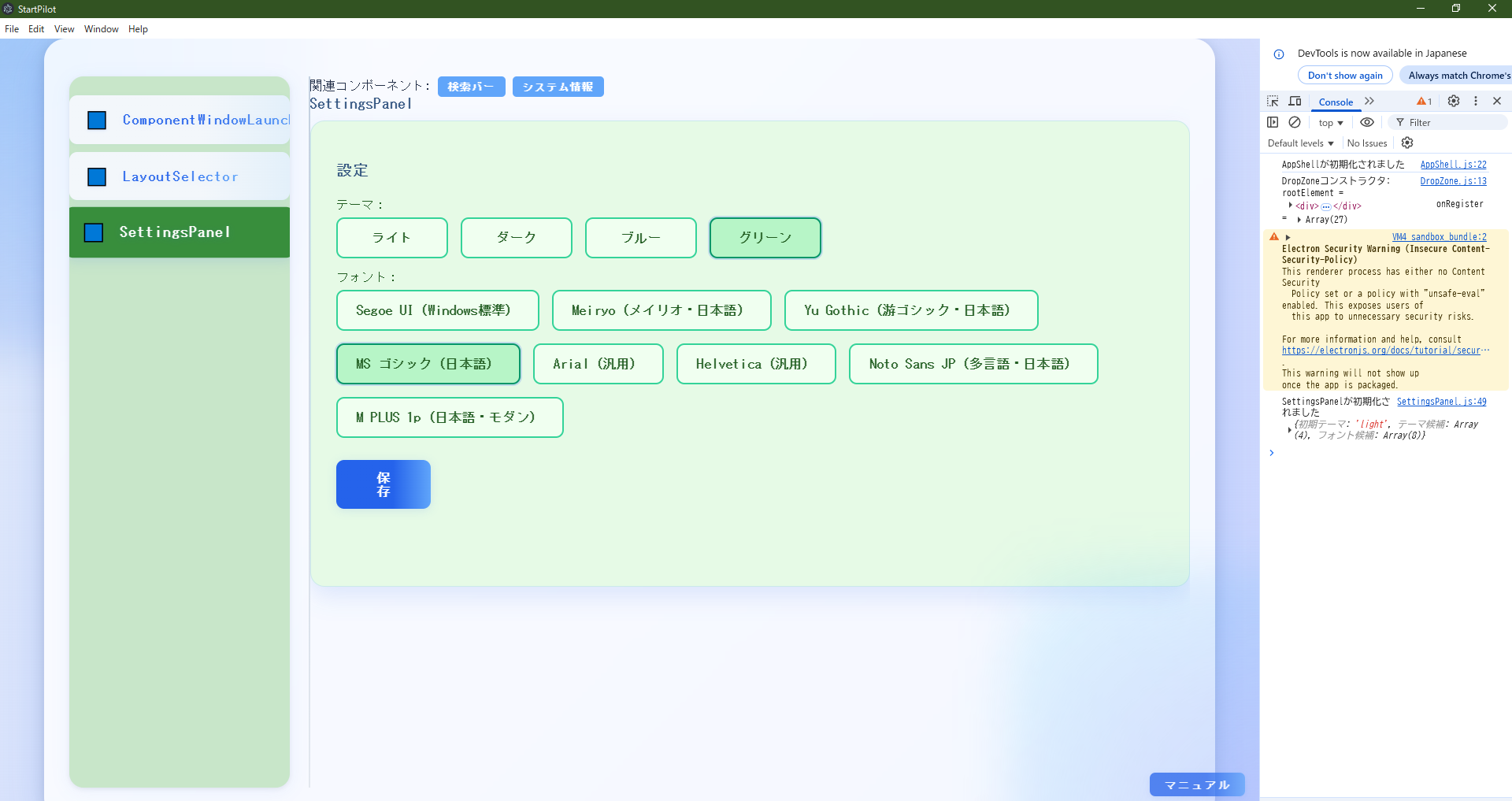
Task: Click the warning count badge icon
Action: 1424,101
